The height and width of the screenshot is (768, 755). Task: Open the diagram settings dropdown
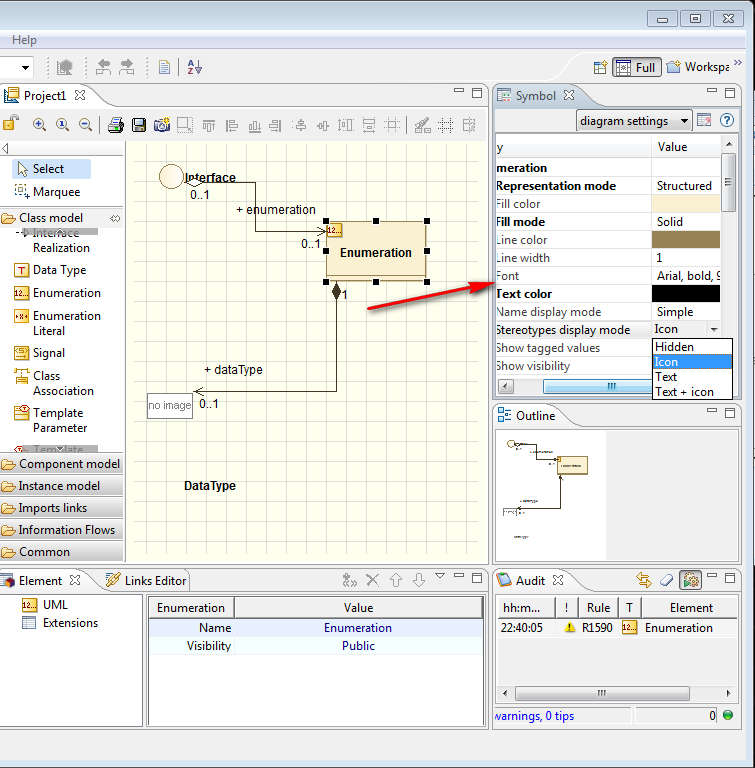pos(634,121)
